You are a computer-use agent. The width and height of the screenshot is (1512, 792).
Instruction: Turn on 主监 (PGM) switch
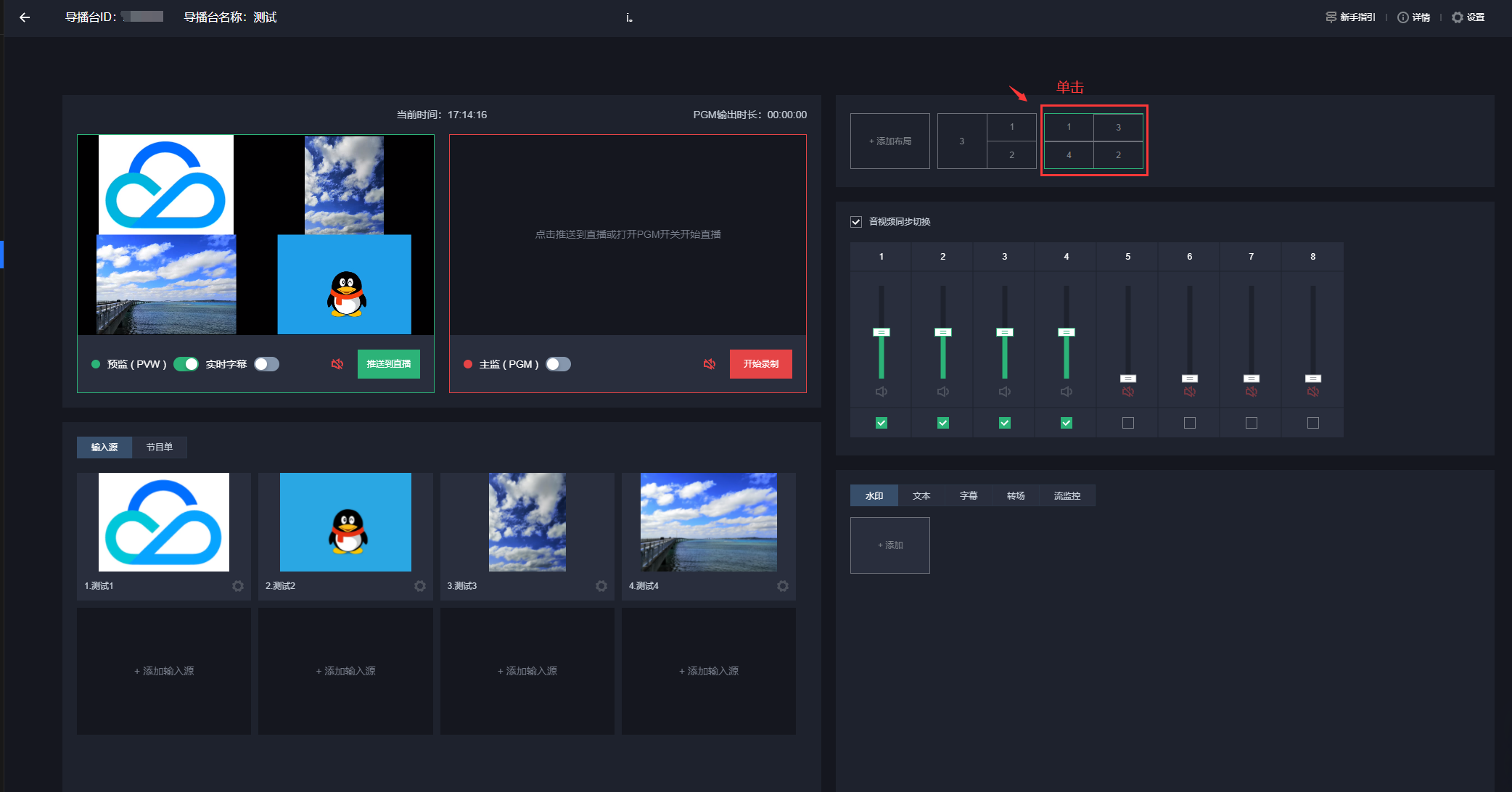pyautogui.click(x=558, y=364)
